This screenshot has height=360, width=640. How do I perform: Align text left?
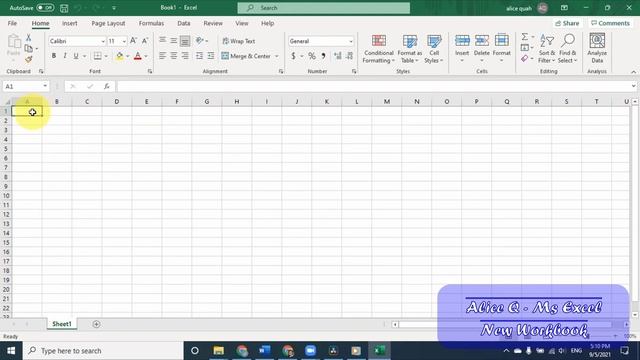[162, 56]
